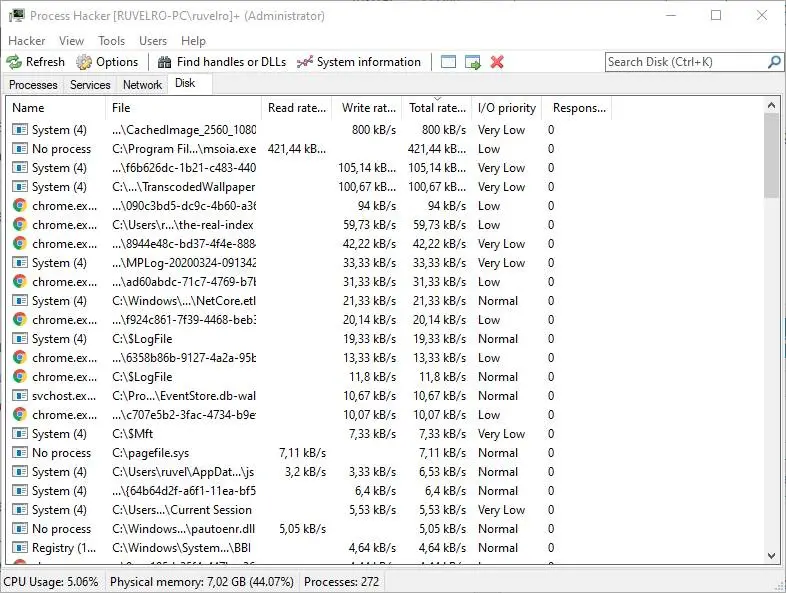The width and height of the screenshot is (786, 593).
Task: Click the 3,2 kB/s read rate cell
Action: click(305, 472)
